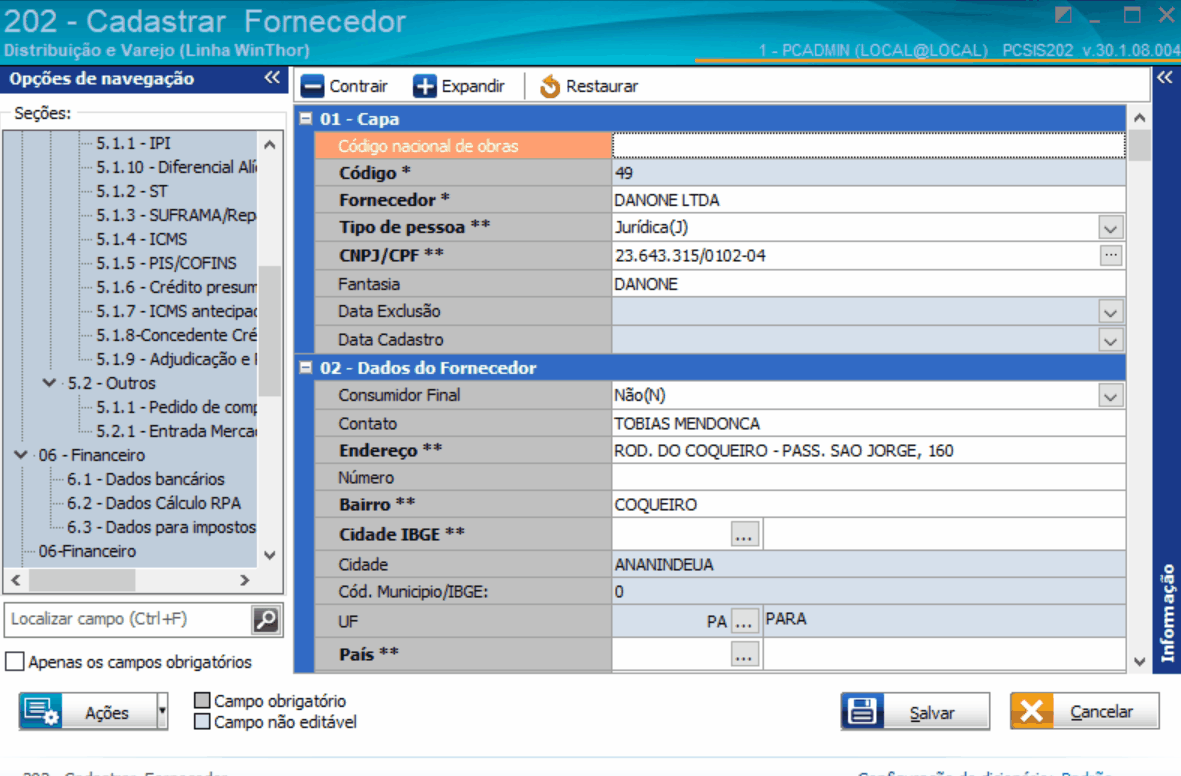Click the Fantasia field DANONE

click(868, 284)
